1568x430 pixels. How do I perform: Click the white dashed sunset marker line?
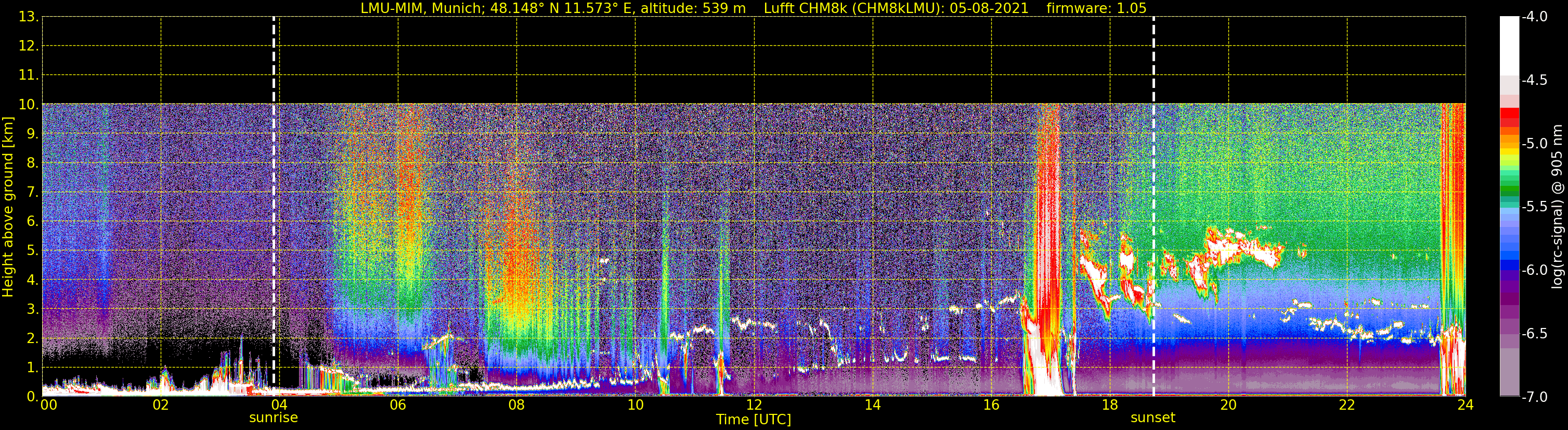click(x=1153, y=207)
